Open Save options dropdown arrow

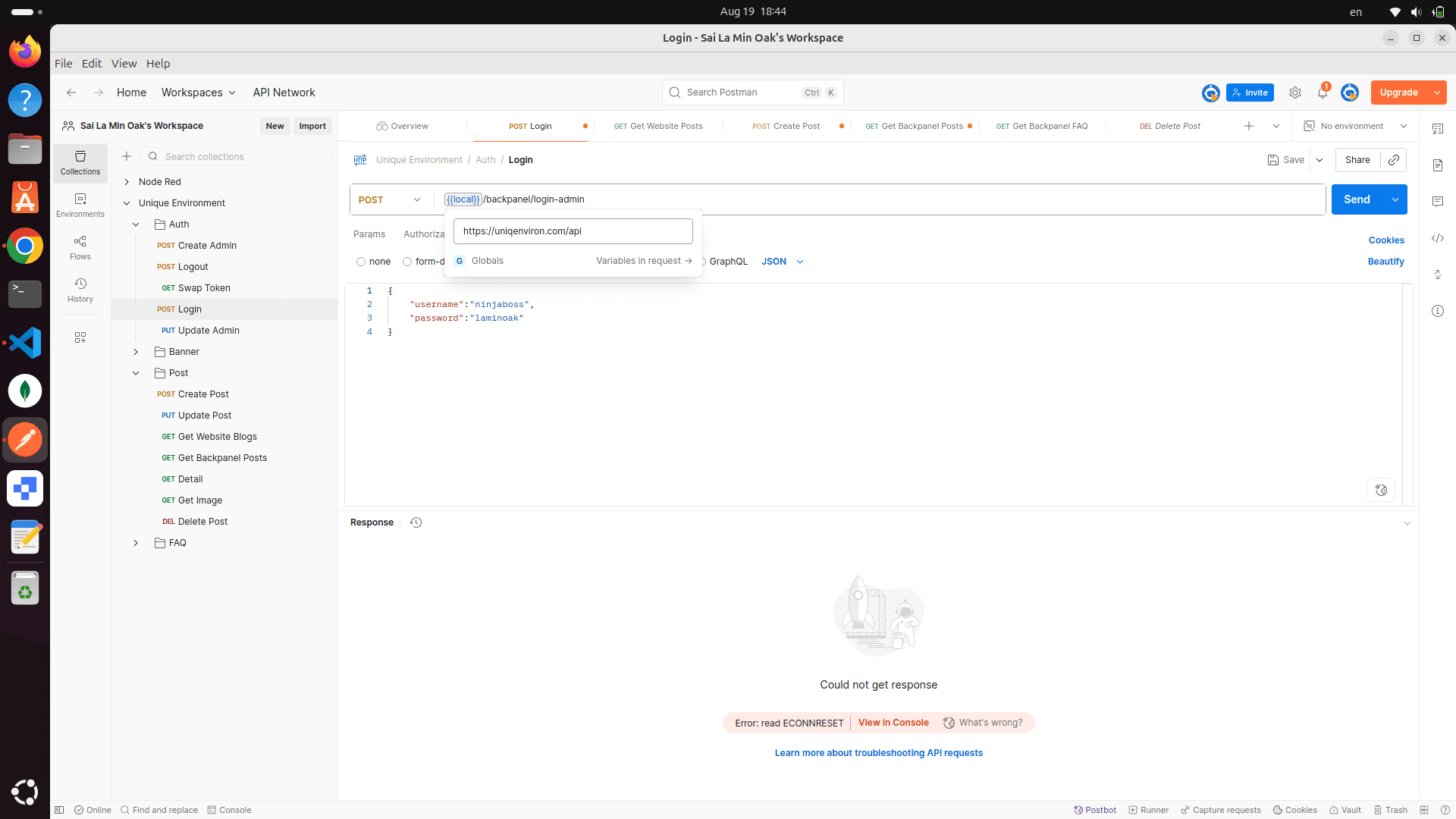click(1319, 160)
